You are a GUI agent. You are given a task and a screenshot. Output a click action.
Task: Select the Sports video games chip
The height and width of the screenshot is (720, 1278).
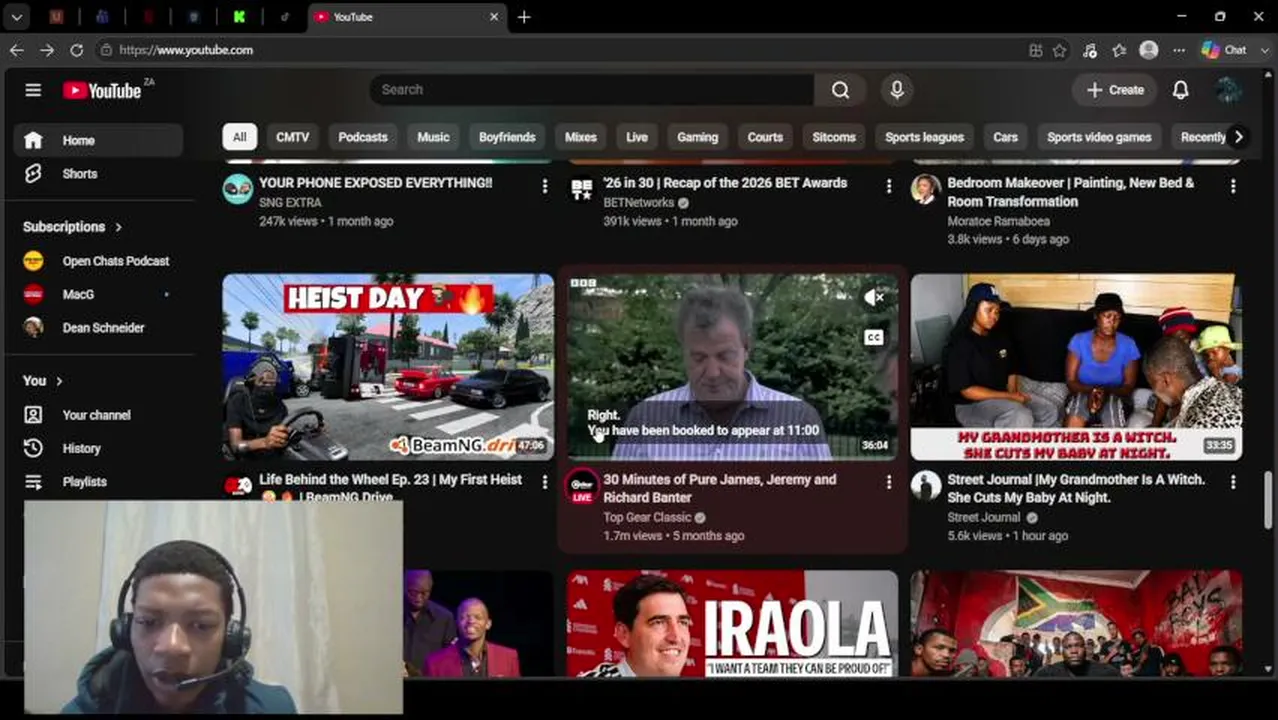pyautogui.click(x=1099, y=137)
